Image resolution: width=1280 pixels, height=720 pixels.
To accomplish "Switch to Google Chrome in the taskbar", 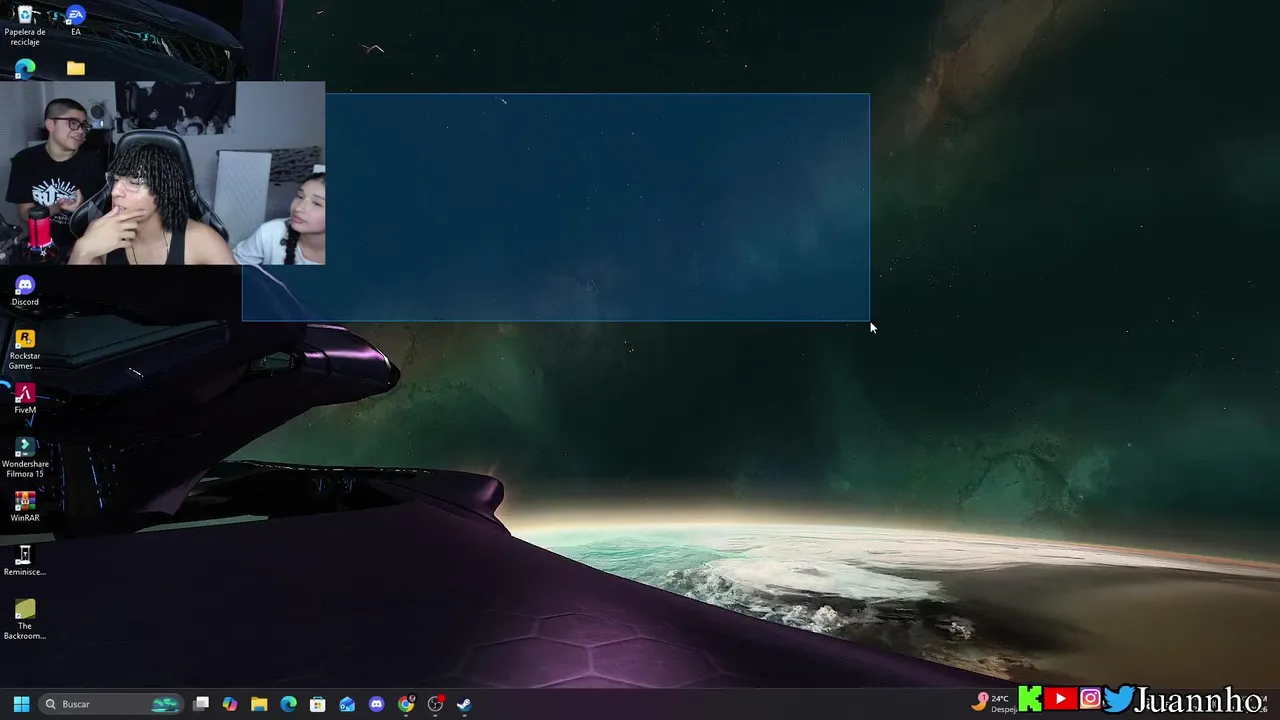I will pos(406,704).
